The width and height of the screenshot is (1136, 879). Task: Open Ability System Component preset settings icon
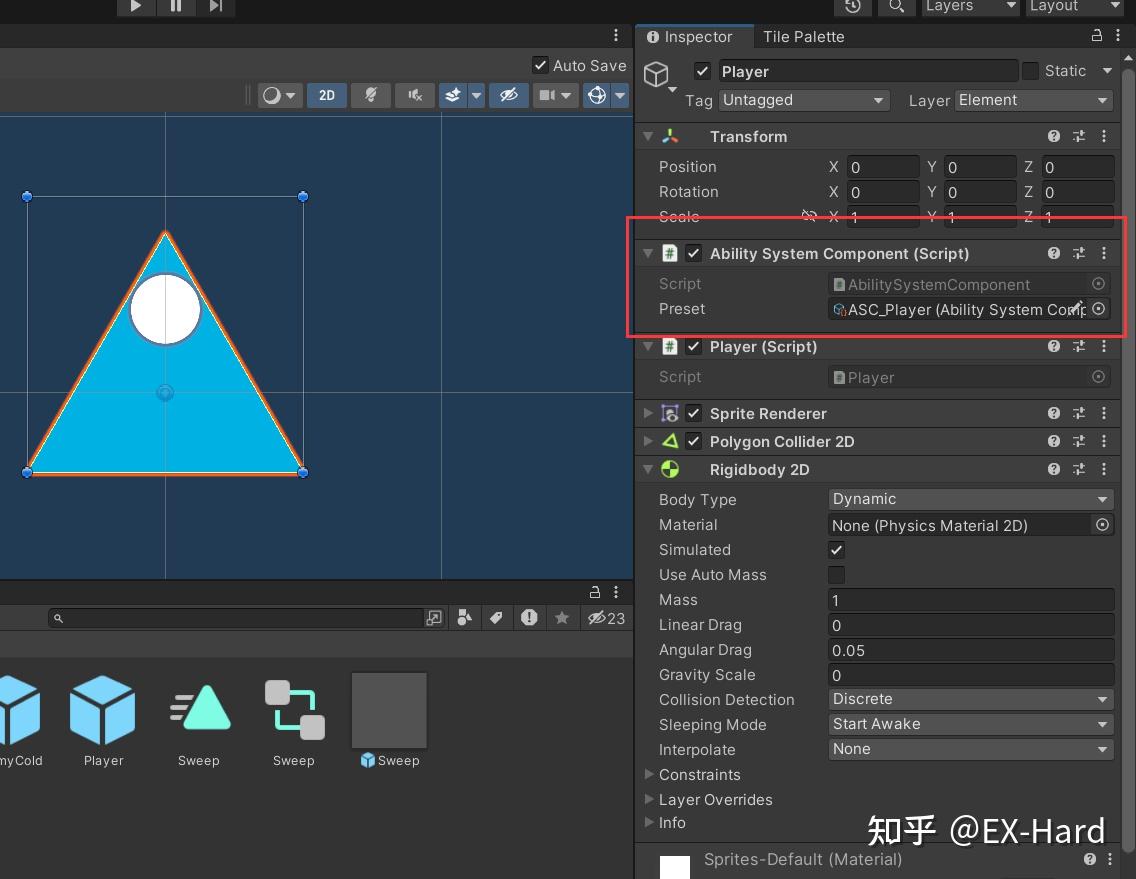1079,254
